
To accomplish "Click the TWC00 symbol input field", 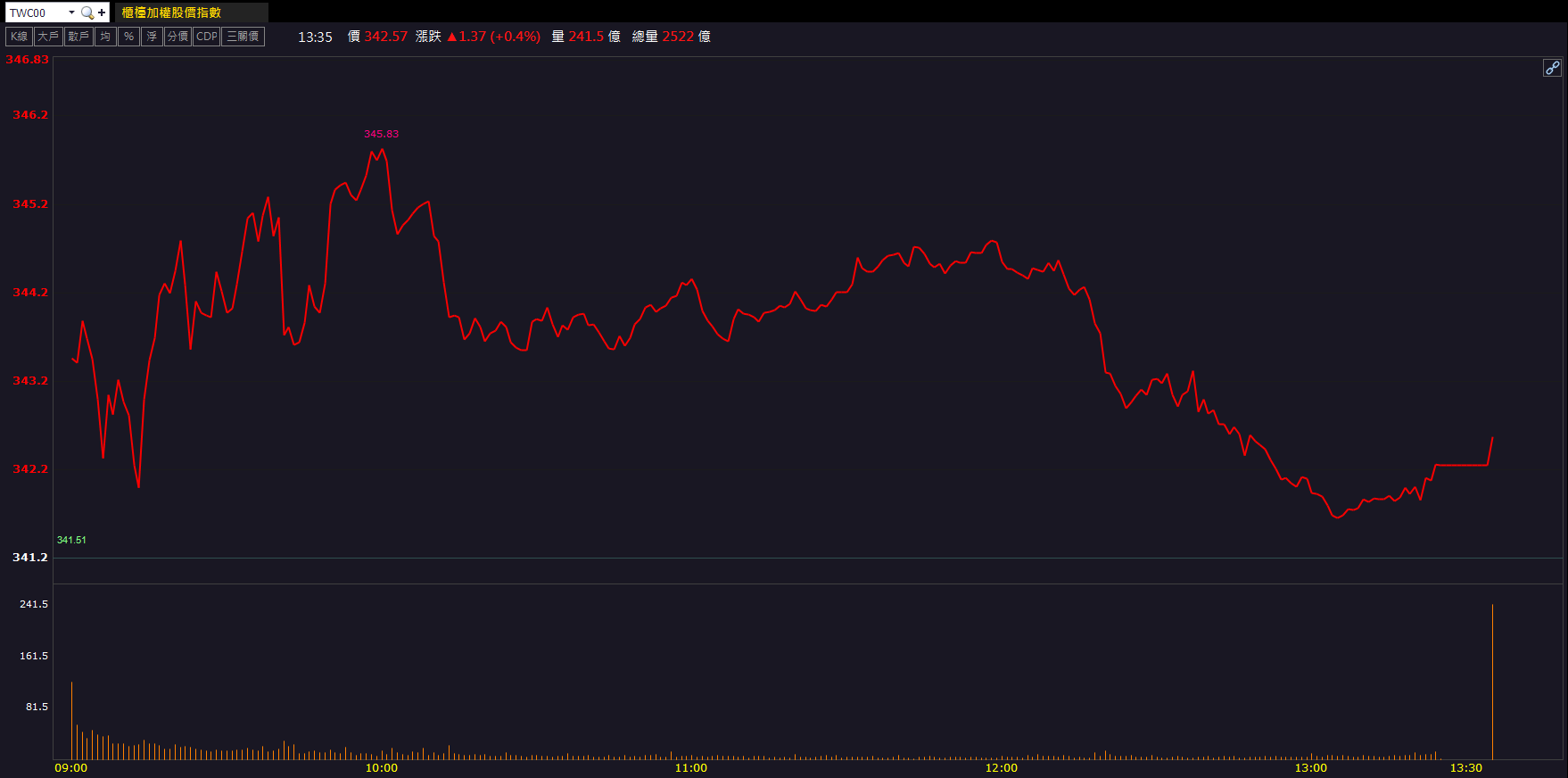I will point(37,12).
